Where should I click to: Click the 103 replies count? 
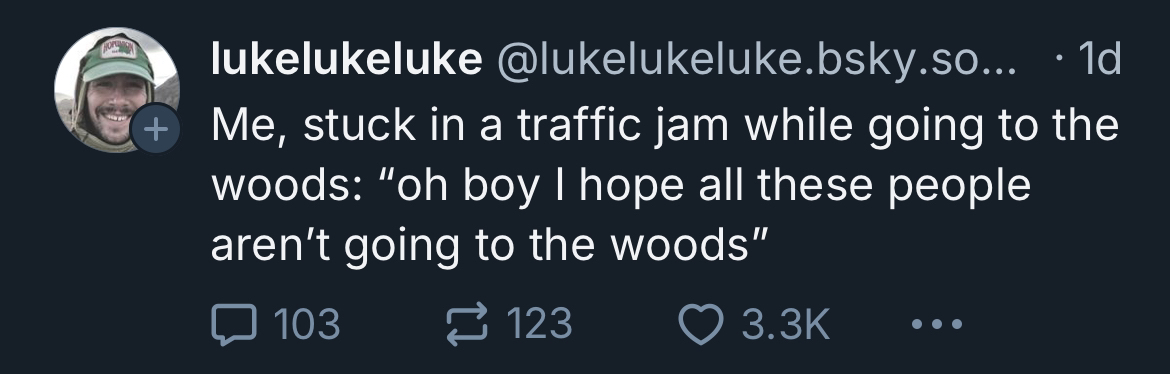[307, 325]
